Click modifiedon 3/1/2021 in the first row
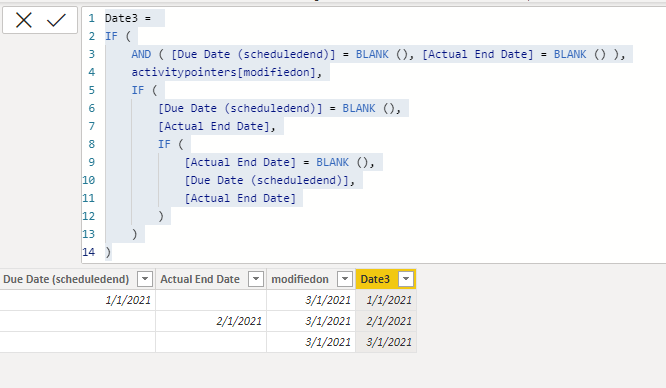This screenshot has height=388, width=666. coord(311,300)
